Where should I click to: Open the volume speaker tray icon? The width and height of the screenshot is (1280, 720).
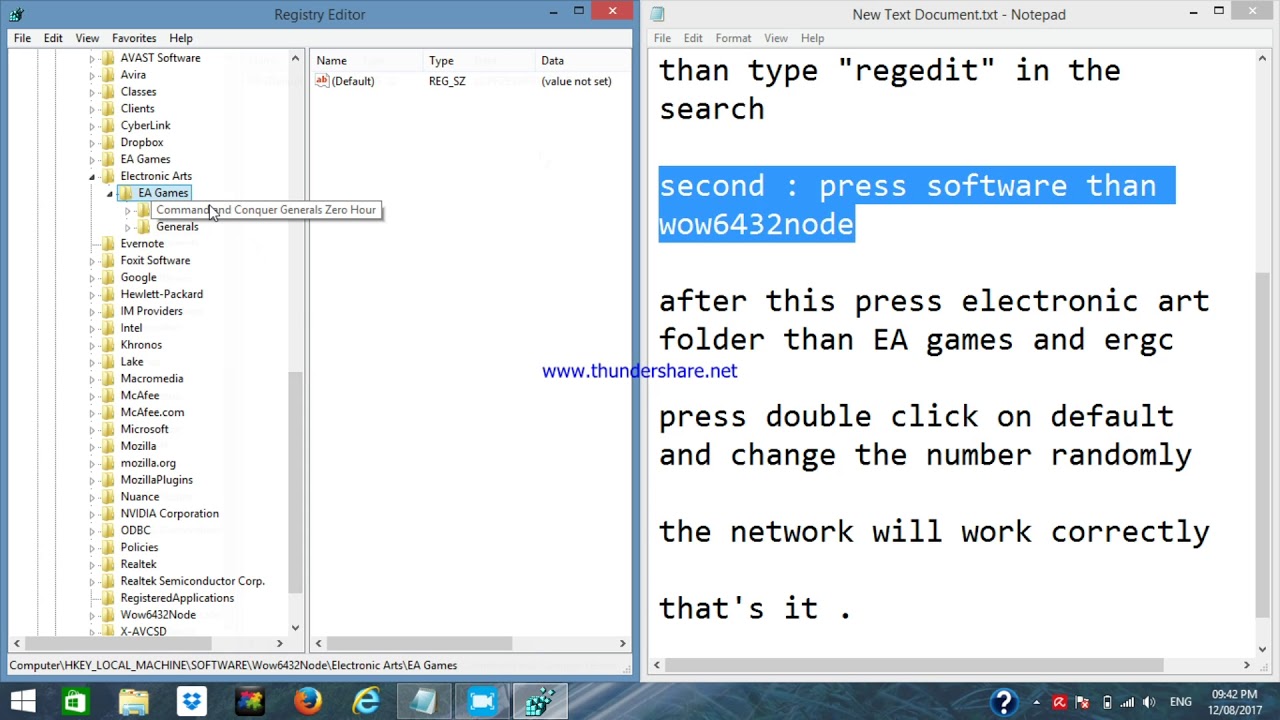[x=1148, y=703]
